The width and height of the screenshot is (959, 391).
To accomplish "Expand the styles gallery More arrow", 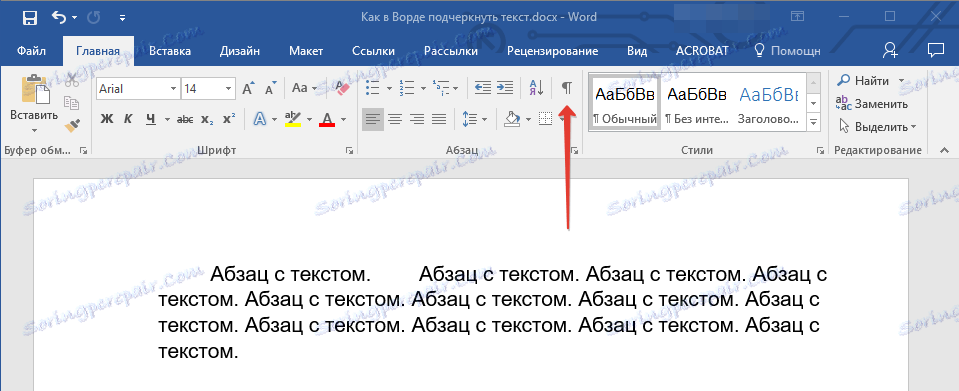I will pos(813,122).
